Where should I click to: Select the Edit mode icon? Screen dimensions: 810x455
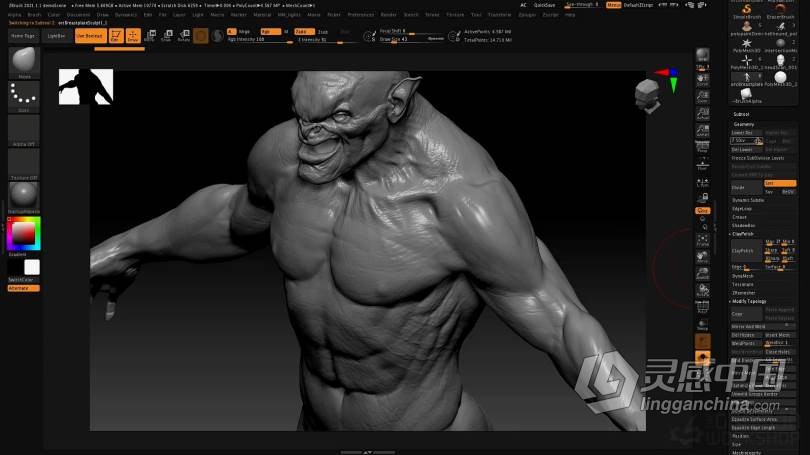116,36
